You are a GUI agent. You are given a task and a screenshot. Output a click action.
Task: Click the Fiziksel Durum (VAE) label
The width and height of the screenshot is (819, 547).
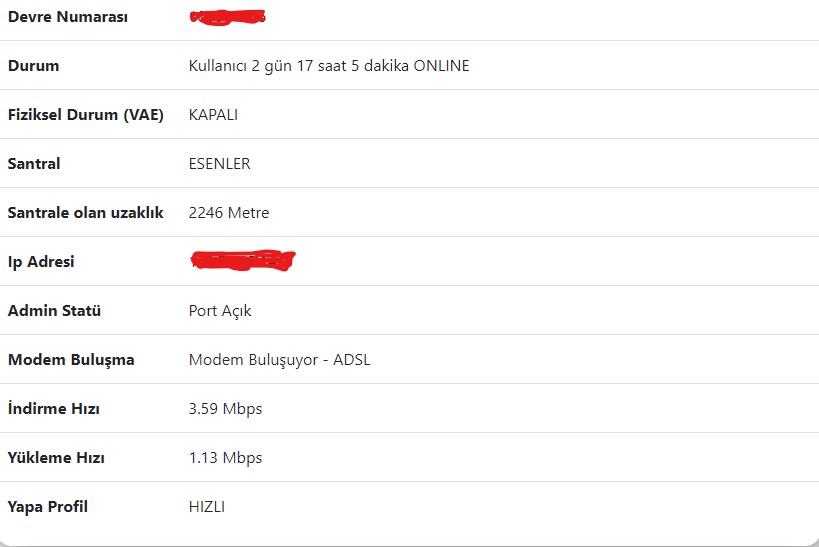coord(86,115)
